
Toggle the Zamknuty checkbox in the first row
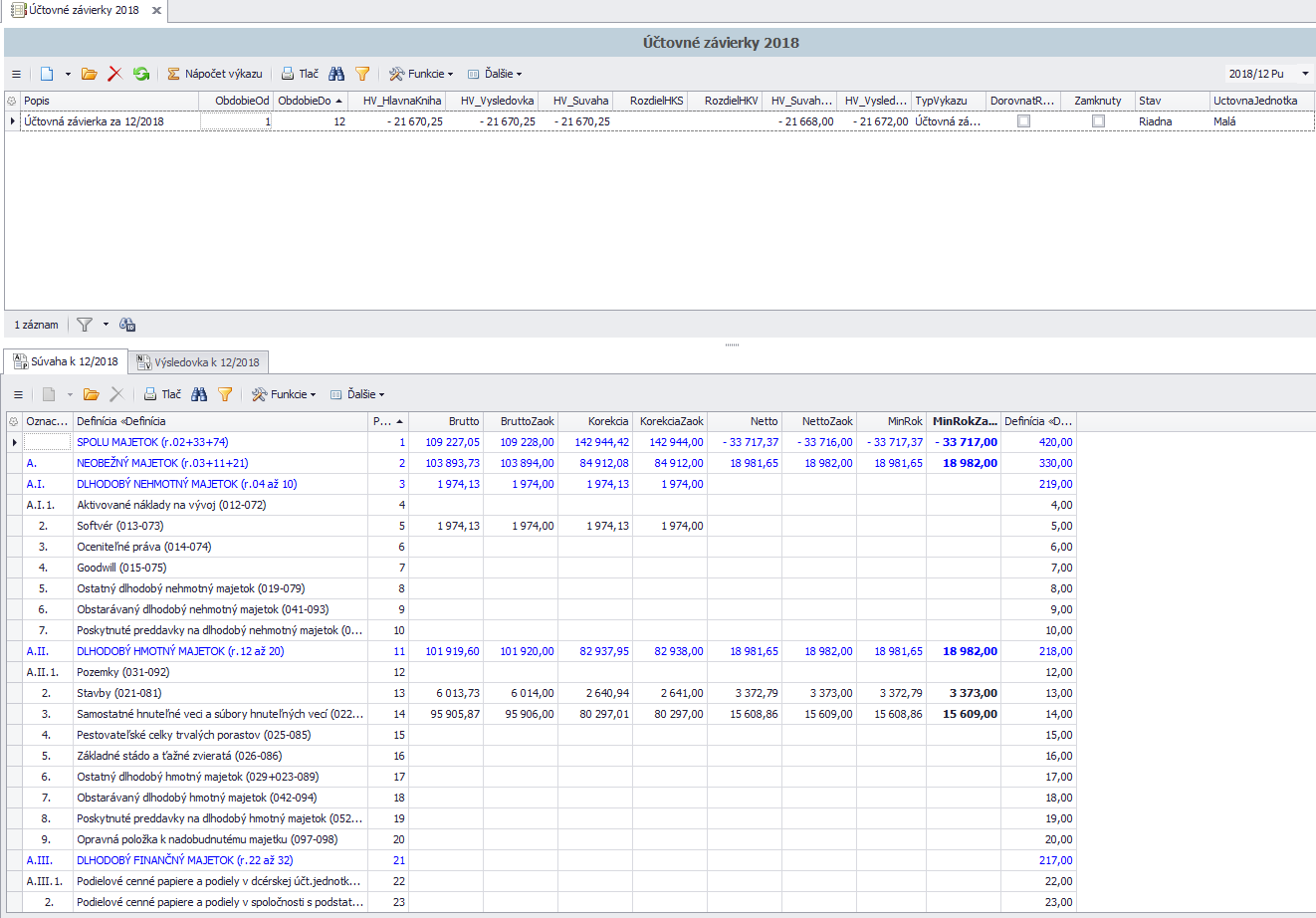(x=1098, y=121)
